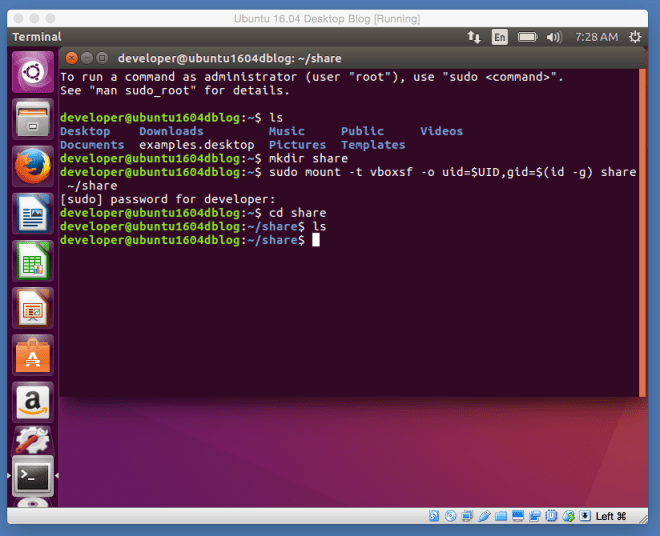Launch LibreOffice Calc spreadsheet
This screenshot has height=536, width=660.
[x=32, y=259]
